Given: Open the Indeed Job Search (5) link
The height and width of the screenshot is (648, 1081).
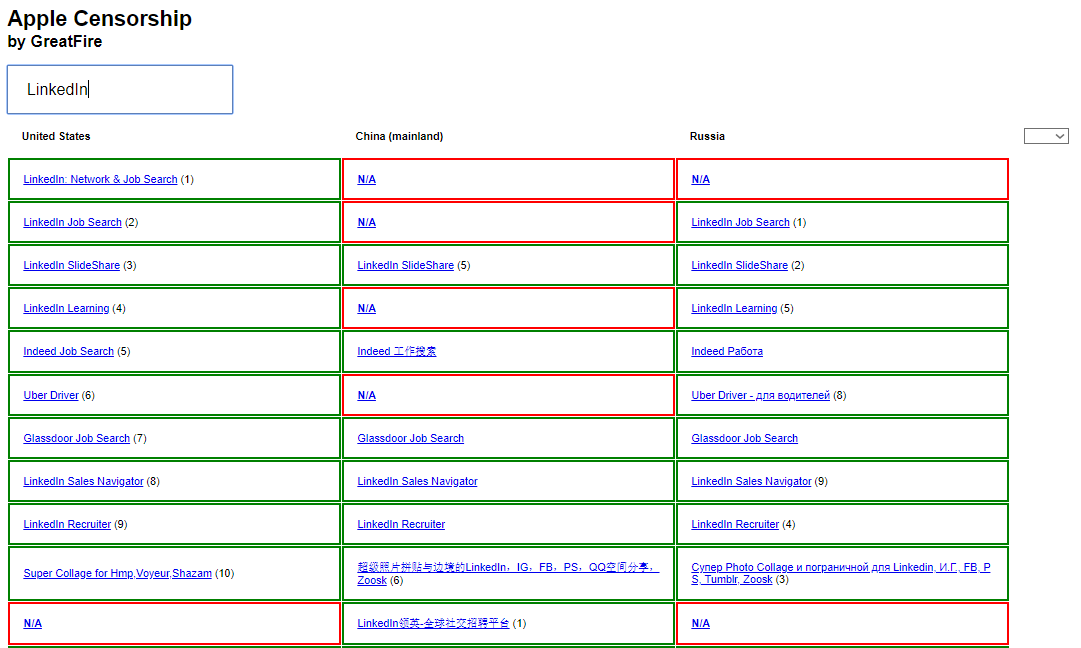Looking at the screenshot, I should point(68,351).
